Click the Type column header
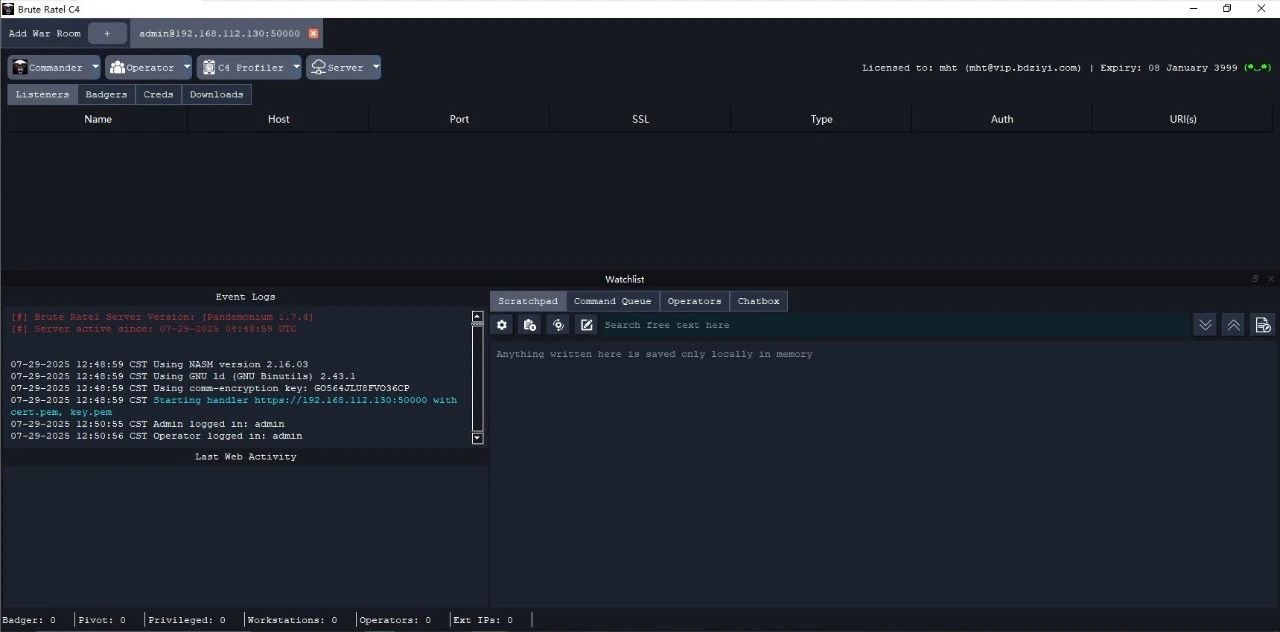Image resolution: width=1280 pixels, height=632 pixels. [x=821, y=119]
